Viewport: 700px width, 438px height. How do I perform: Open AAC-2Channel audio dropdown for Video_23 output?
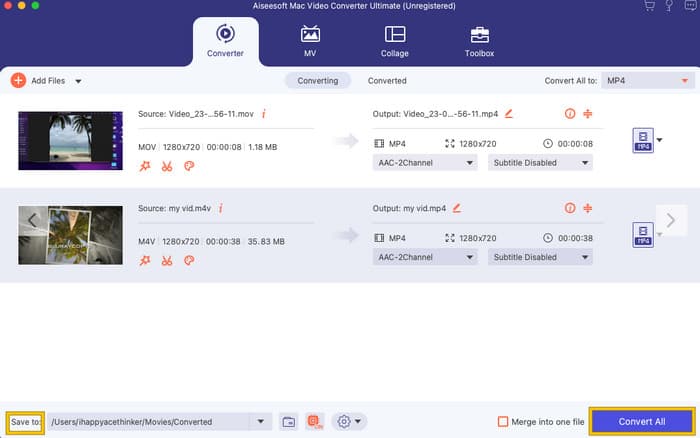coord(425,163)
